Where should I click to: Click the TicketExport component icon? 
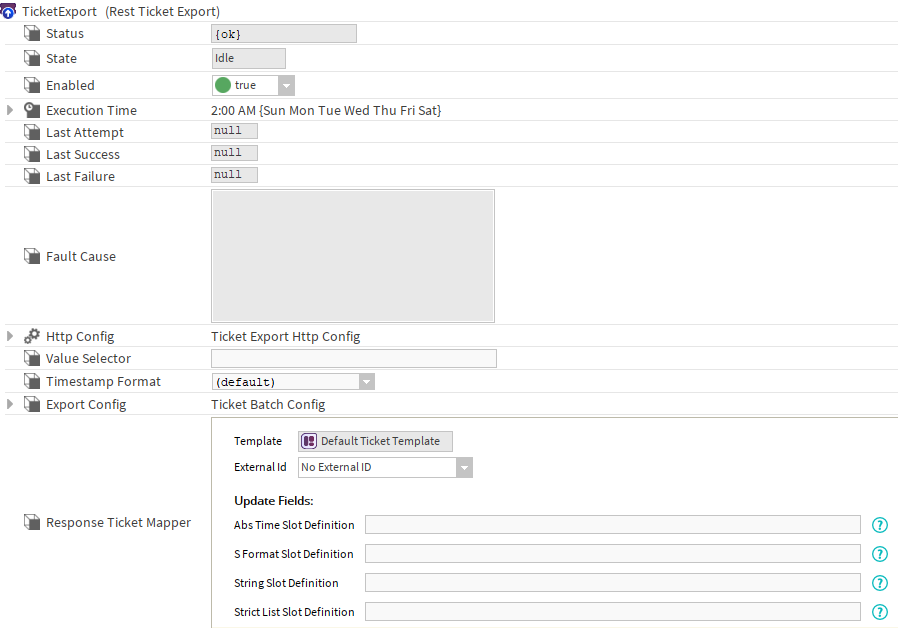8,11
